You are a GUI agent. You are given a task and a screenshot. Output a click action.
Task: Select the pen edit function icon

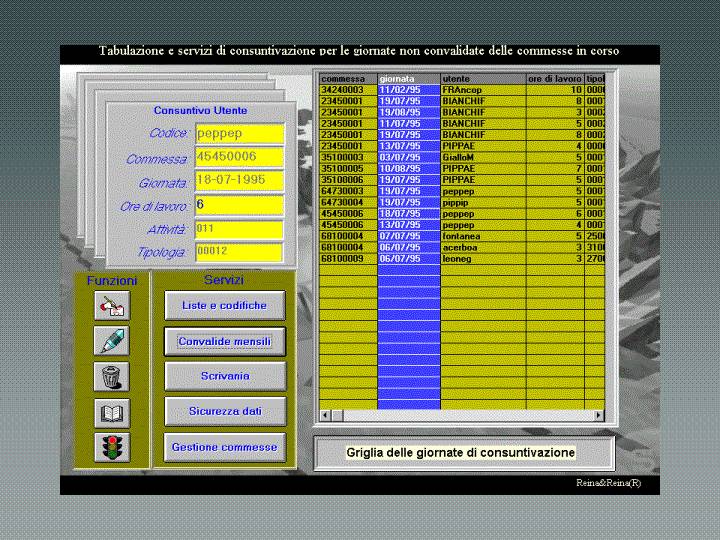(x=112, y=341)
